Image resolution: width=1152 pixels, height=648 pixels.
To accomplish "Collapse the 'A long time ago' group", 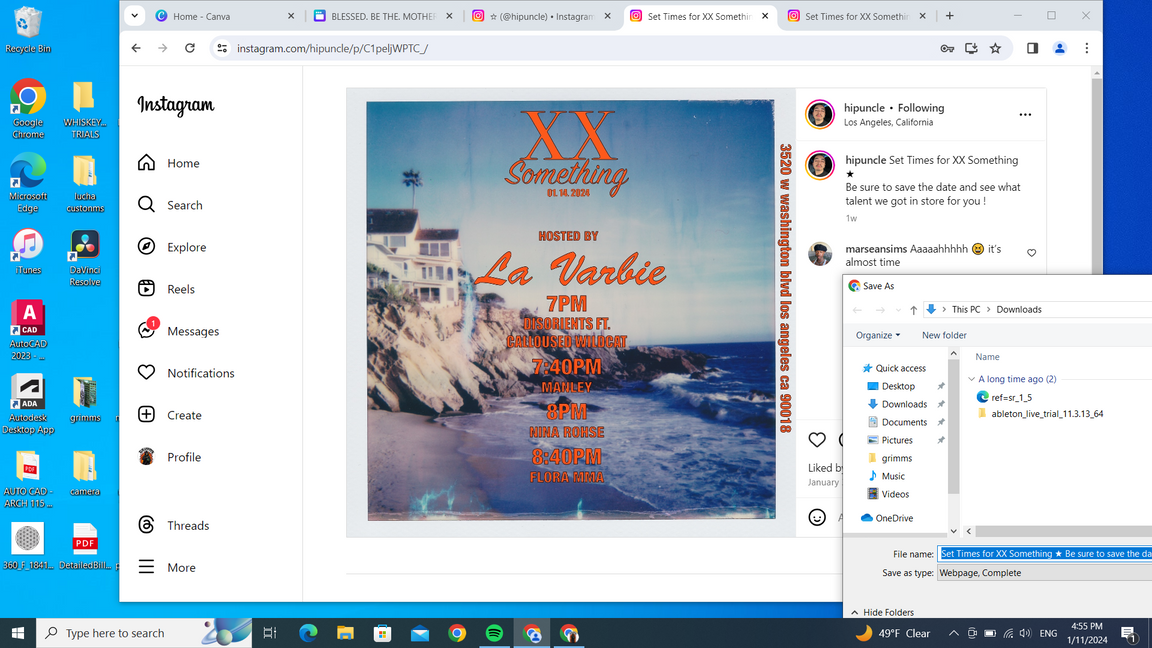I will pyautogui.click(x=971, y=379).
